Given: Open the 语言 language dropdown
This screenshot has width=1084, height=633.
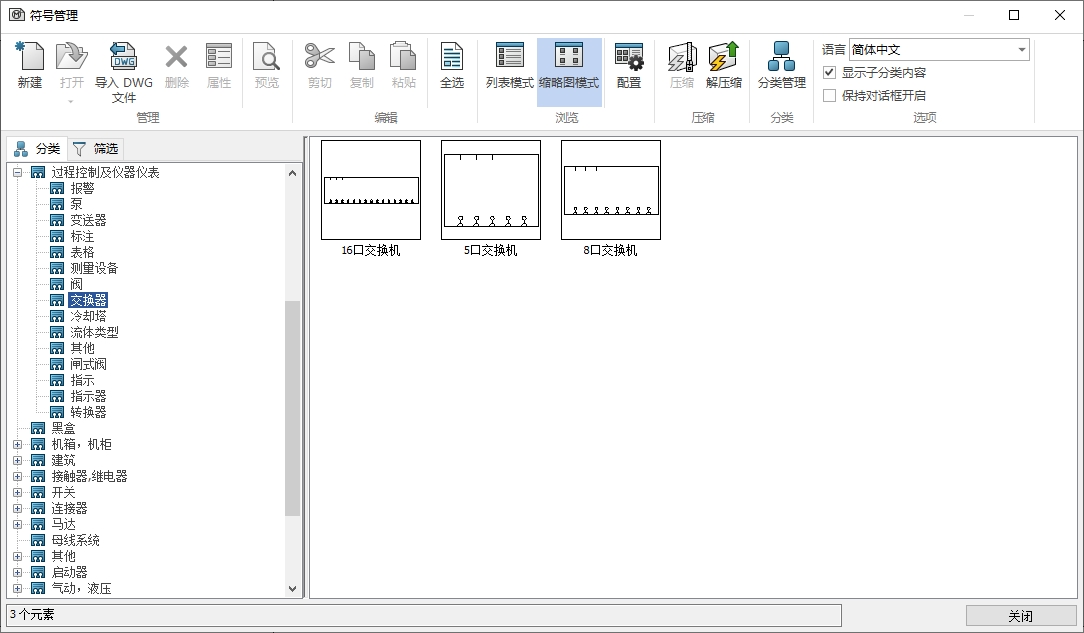Looking at the screenshot, I should (x=1021, y=50).
